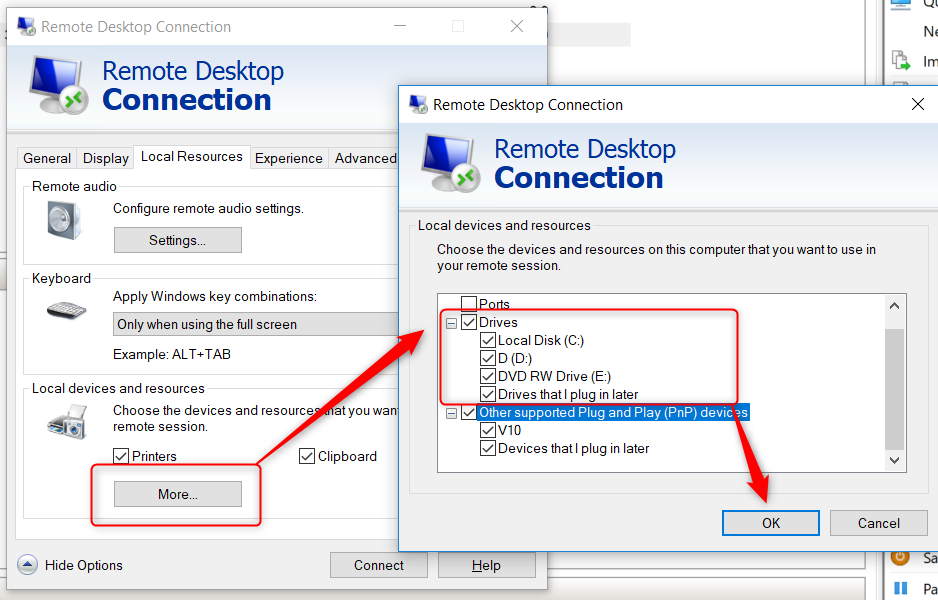Screen dimensions: 938x600
Task: Enable the Ports checkbox
Action: tap(469, 303)
